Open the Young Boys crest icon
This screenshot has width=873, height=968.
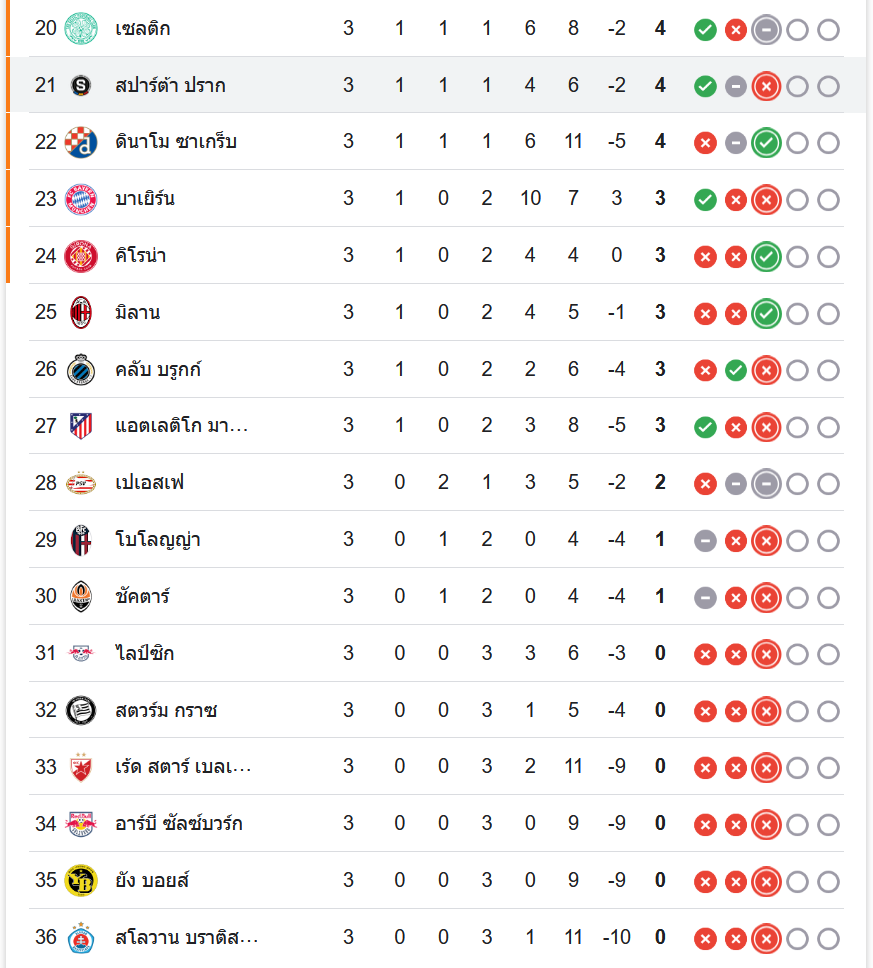pos(80,881)
